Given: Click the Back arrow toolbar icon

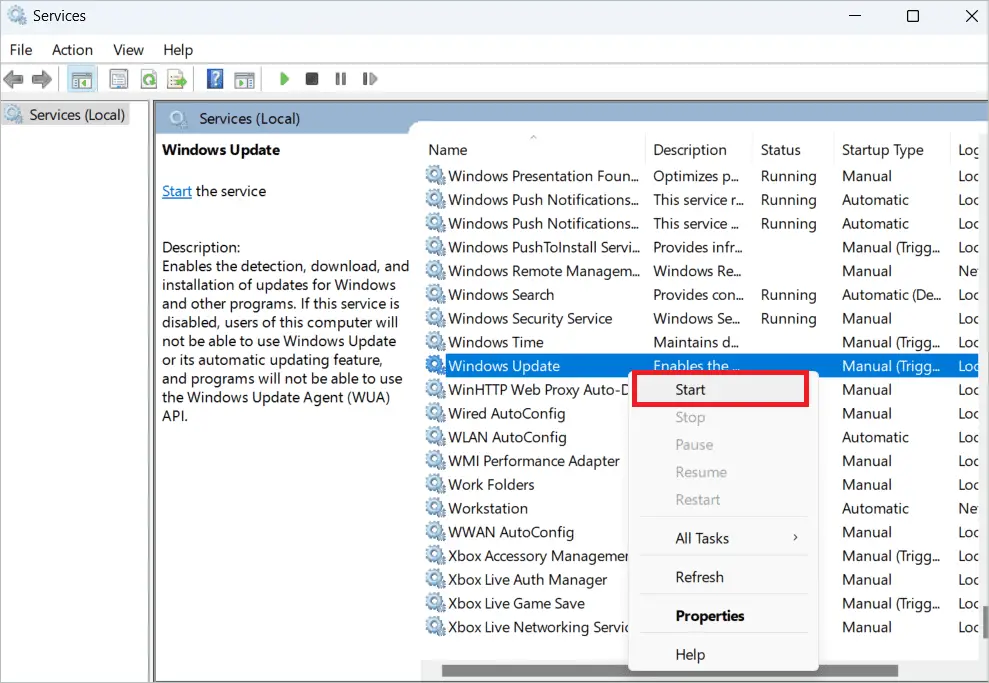Looking at the screenshot, I should pos(13,79).
